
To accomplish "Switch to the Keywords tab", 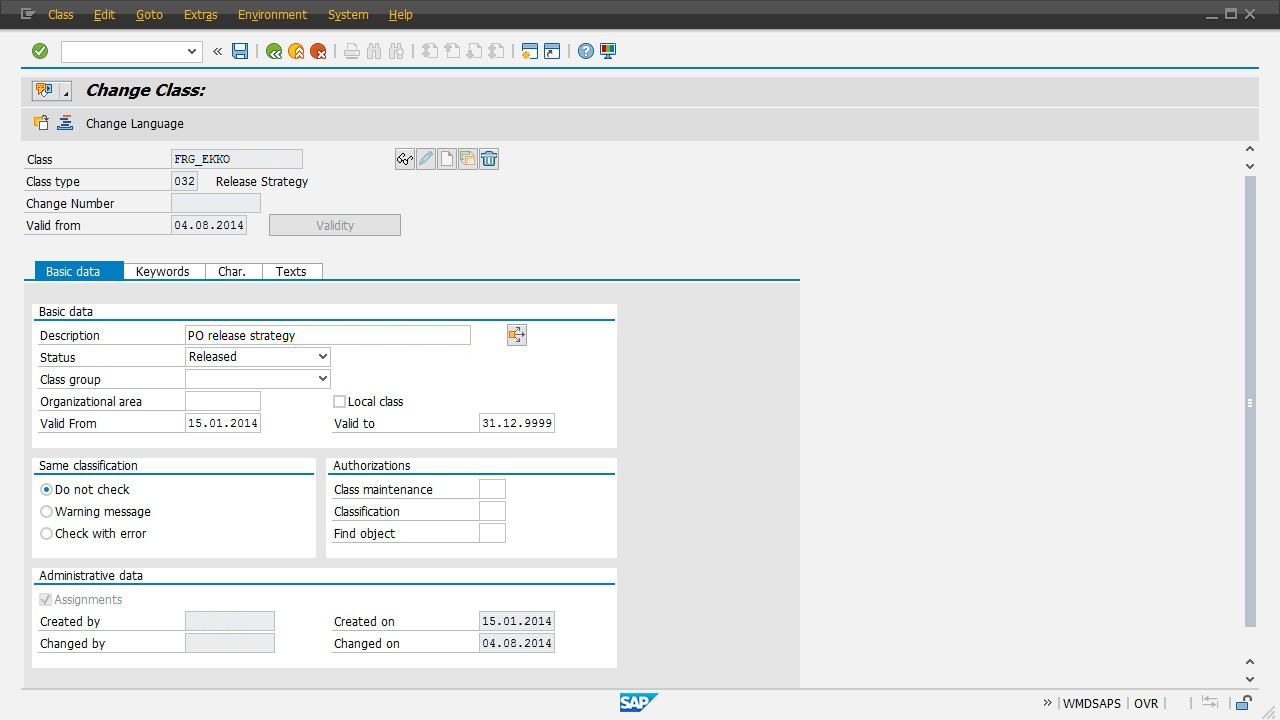I will point(163,271).
